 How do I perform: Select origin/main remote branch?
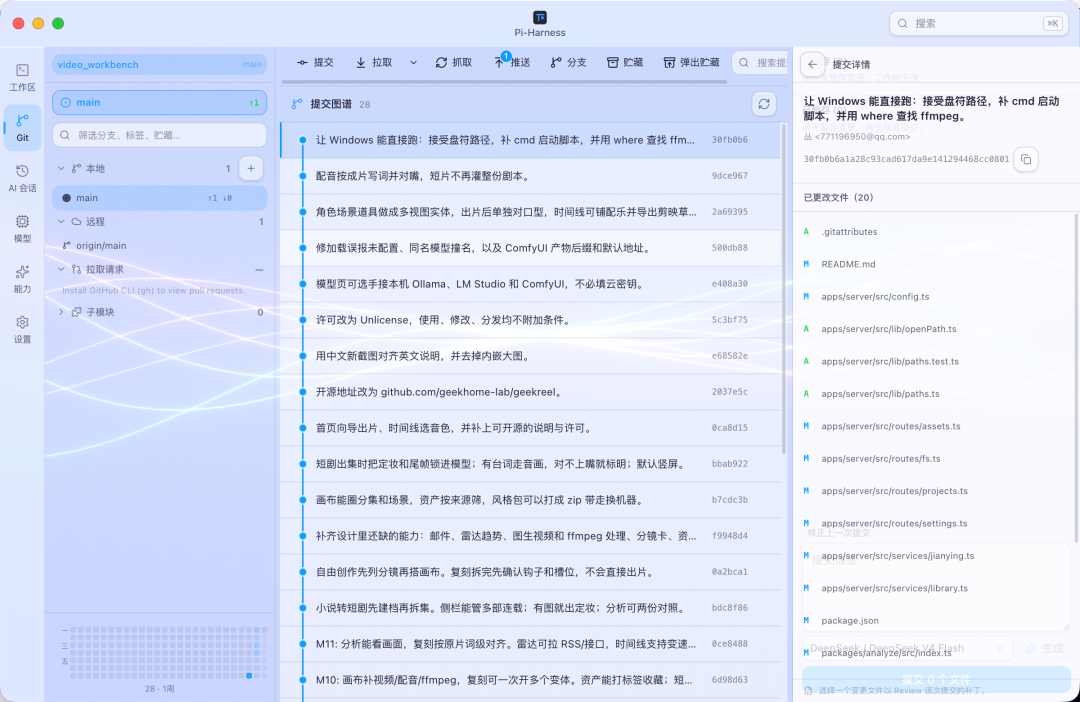159,245
